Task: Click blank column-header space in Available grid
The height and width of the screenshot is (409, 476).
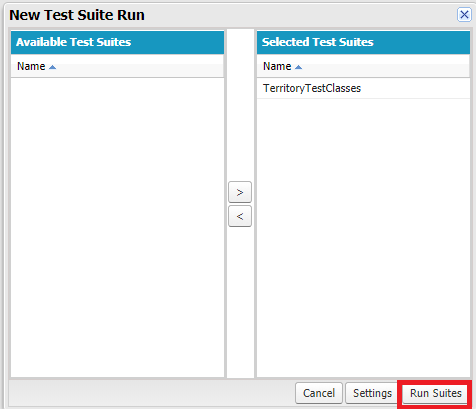Action: pos(140,66)
